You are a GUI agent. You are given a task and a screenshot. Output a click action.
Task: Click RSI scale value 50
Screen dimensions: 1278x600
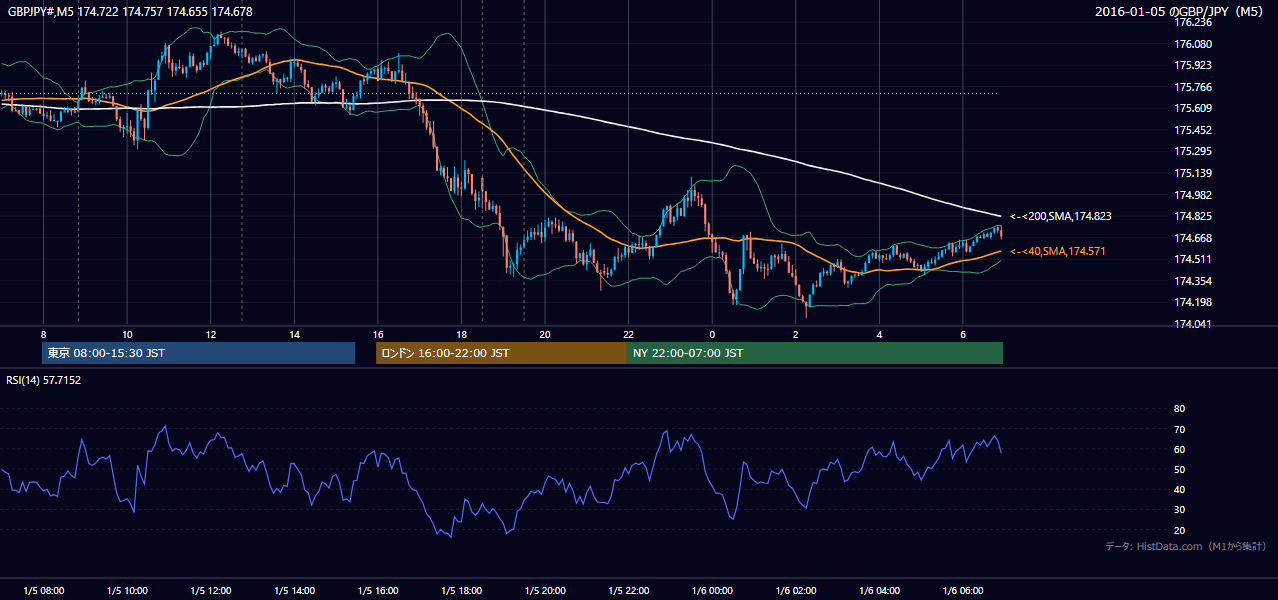pos(1179,469)
